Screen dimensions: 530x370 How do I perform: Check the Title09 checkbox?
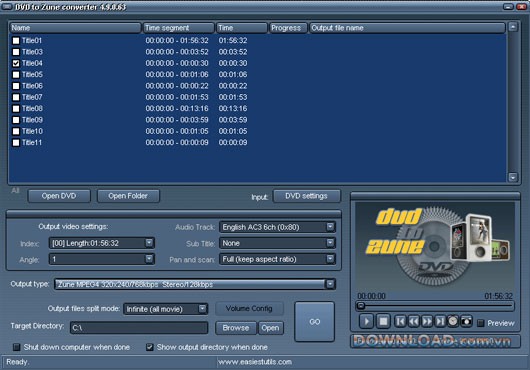(16, 120)
